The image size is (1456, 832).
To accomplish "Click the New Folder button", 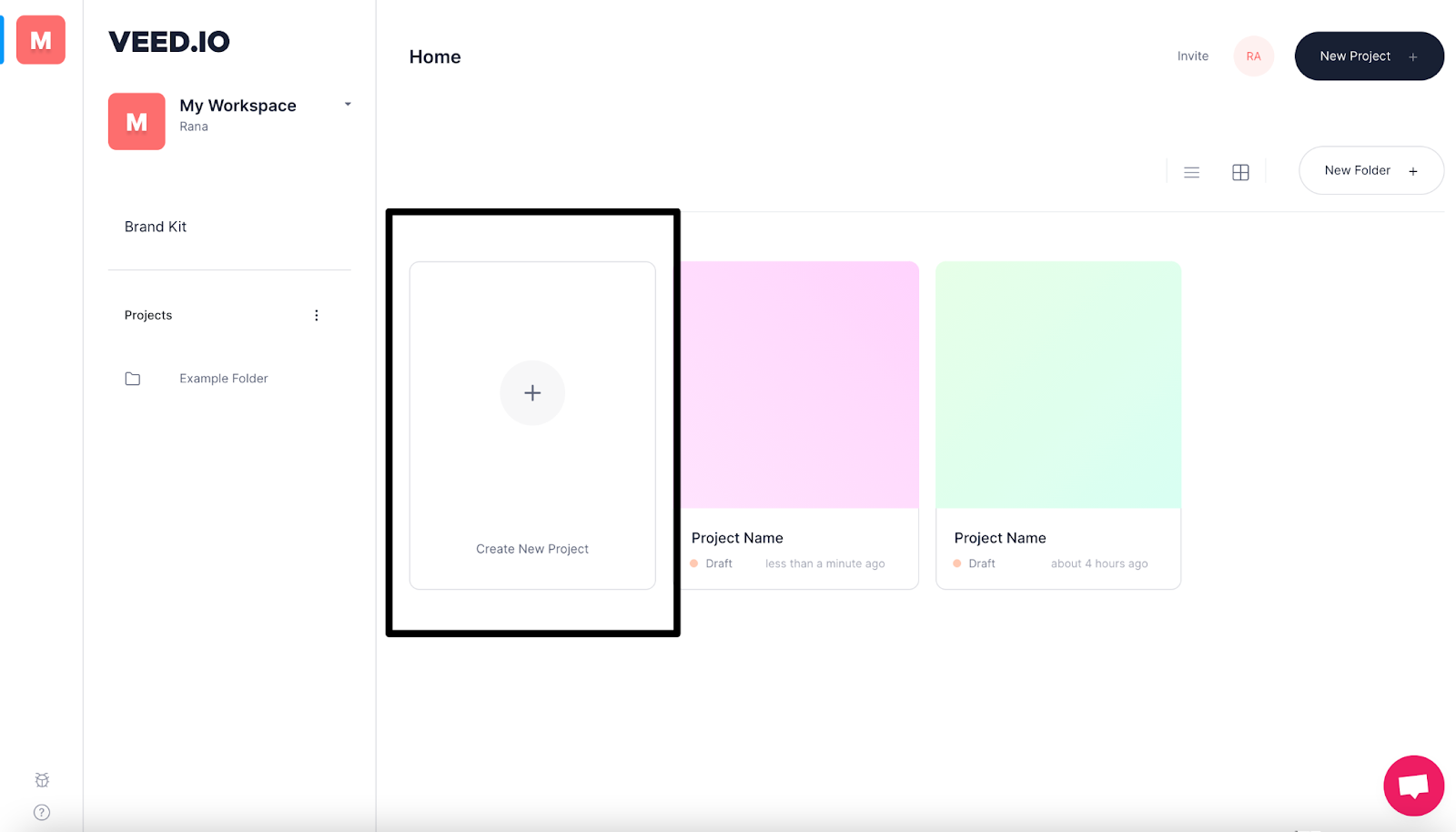I will pos(1371,170).
